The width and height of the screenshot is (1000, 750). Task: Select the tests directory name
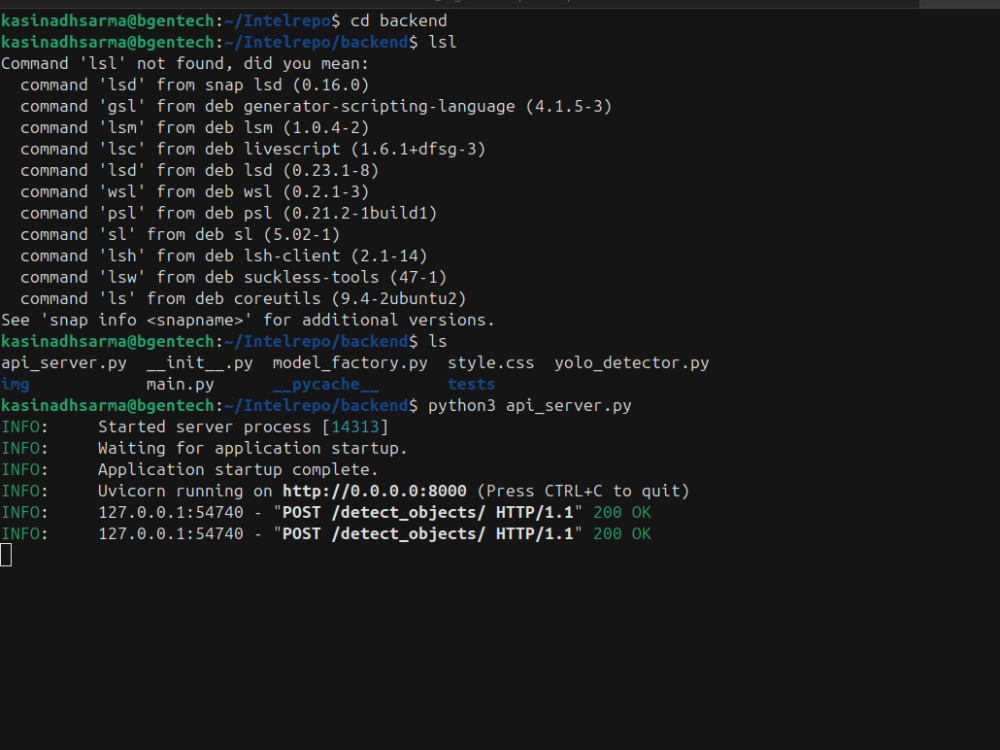pos(471,385)
